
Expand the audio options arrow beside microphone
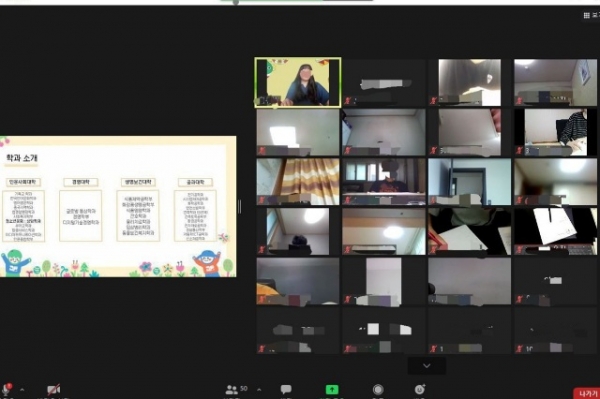22,390
